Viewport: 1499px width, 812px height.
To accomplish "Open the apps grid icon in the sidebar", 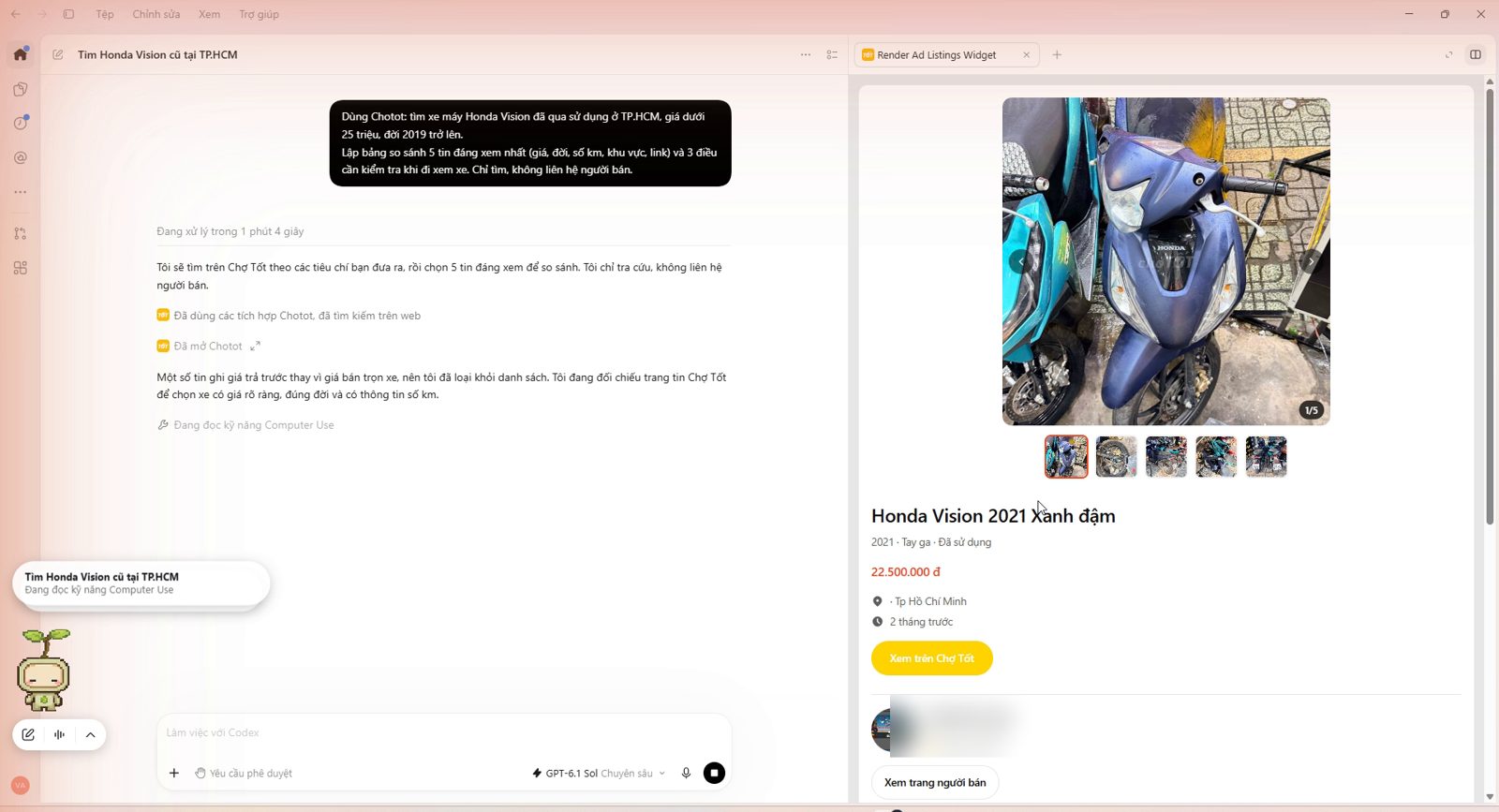I will [21, 269].
